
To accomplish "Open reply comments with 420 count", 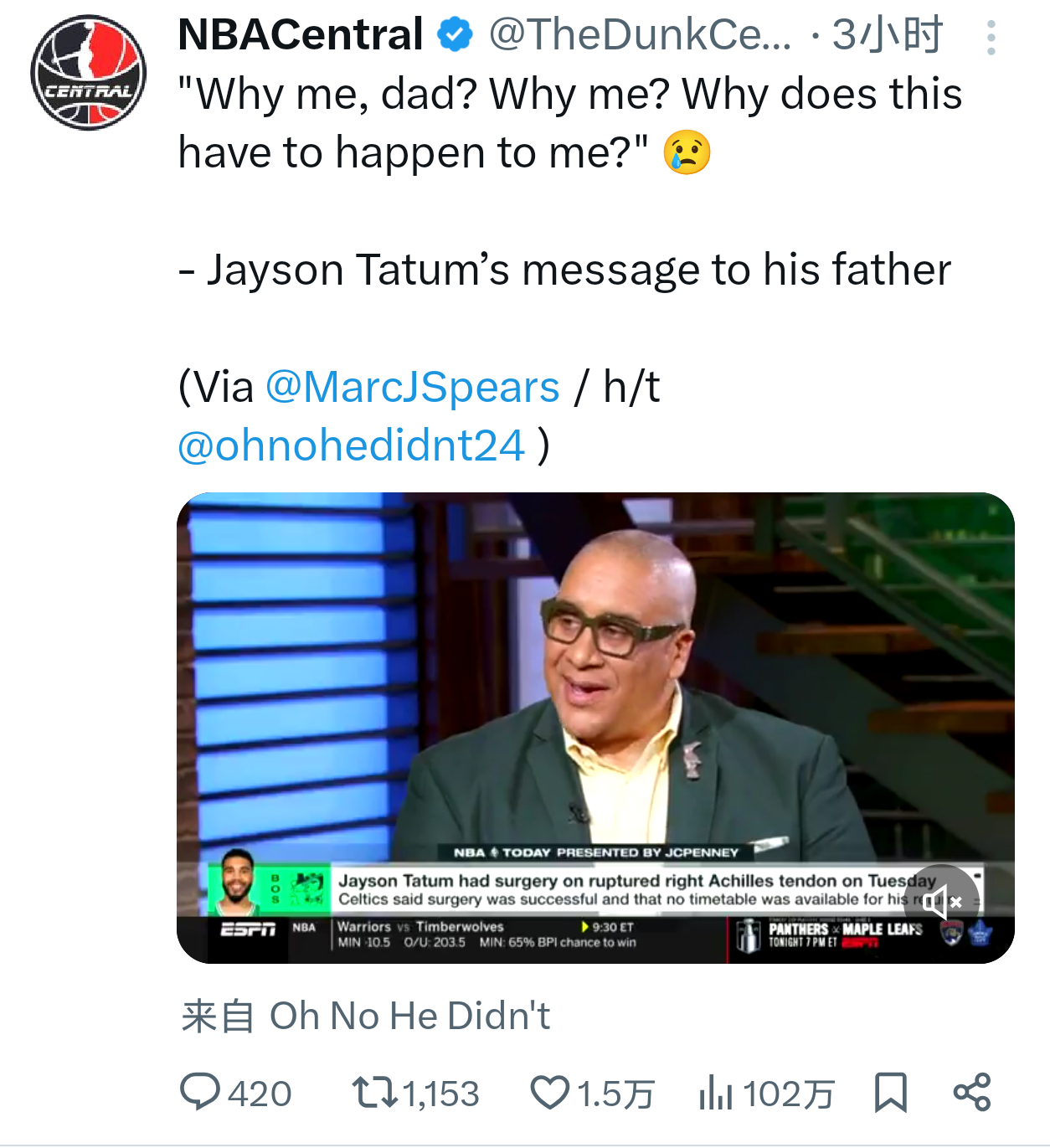I will pos(200,1093).
